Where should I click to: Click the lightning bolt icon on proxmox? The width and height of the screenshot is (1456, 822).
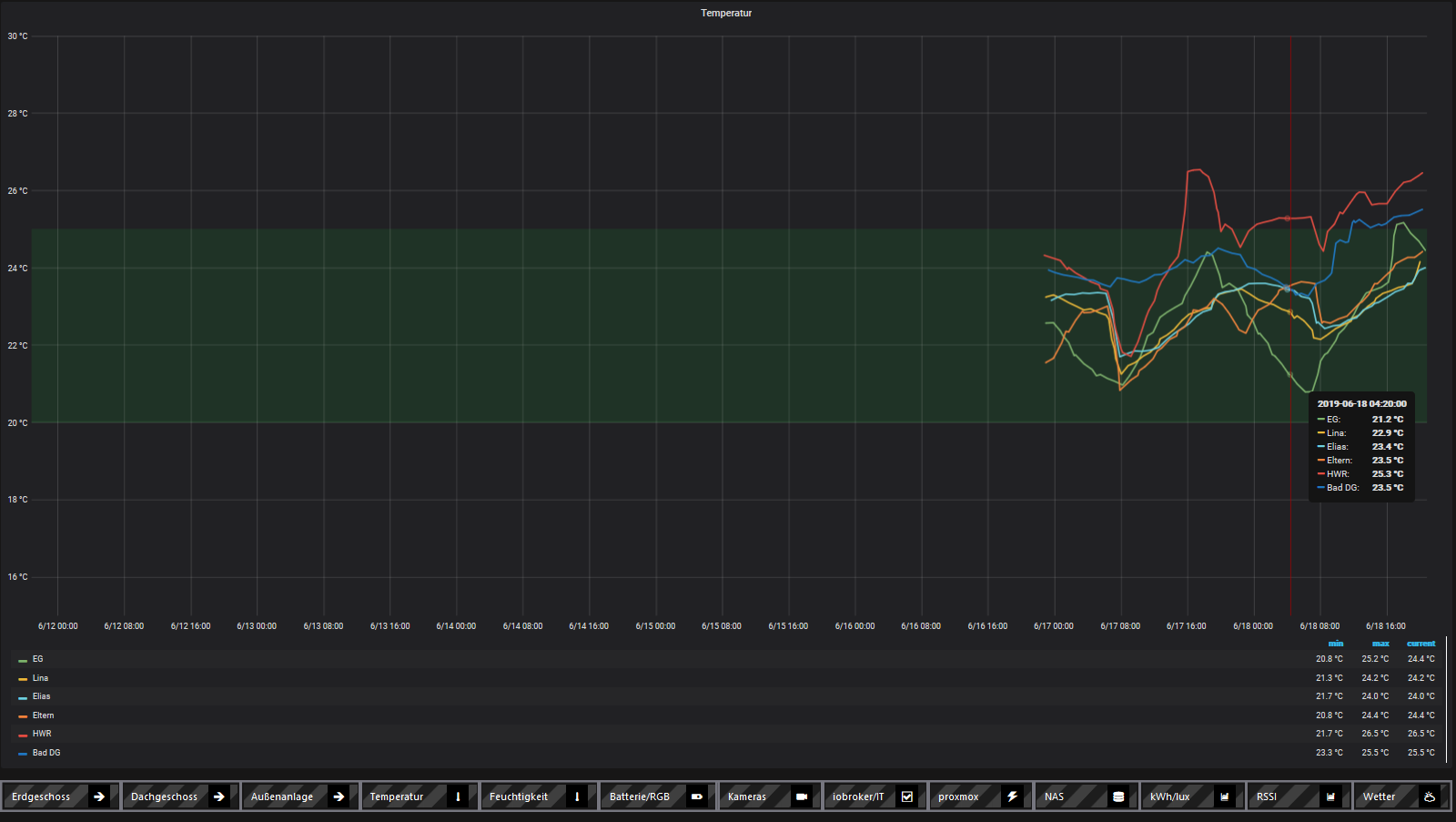1012,797
